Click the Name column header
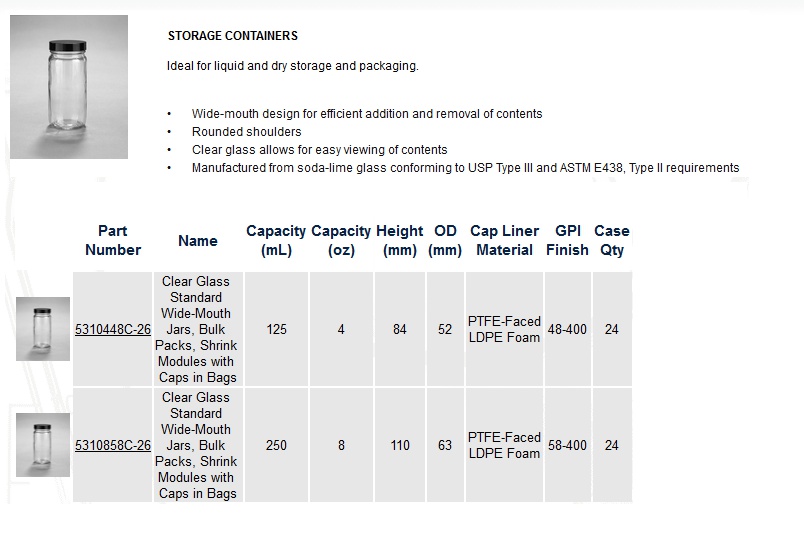Viewport: 804px width, 536px height. pyautogui.click(x=198, y=241)
